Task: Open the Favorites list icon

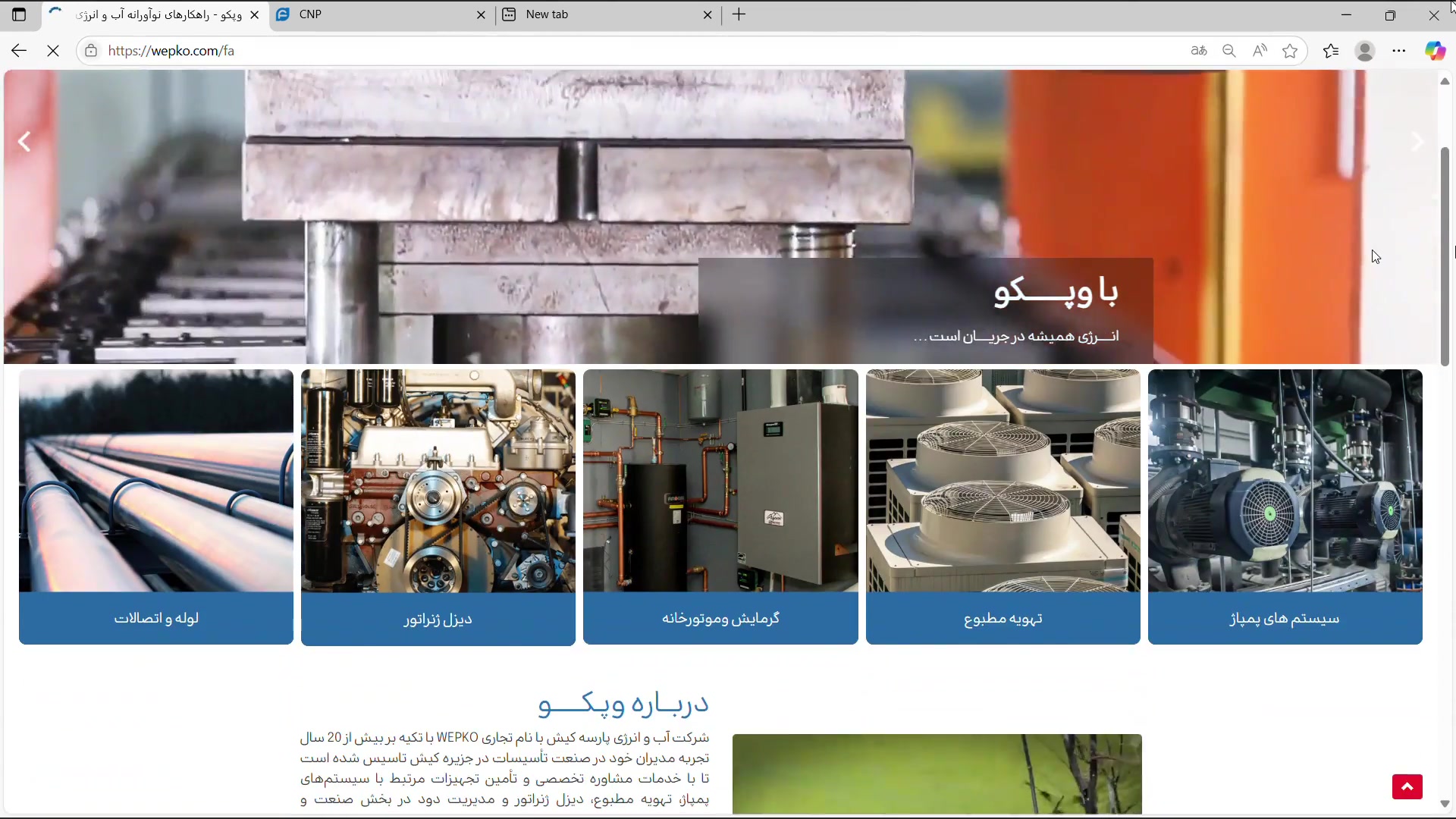Action: (x=1331, y=51)
